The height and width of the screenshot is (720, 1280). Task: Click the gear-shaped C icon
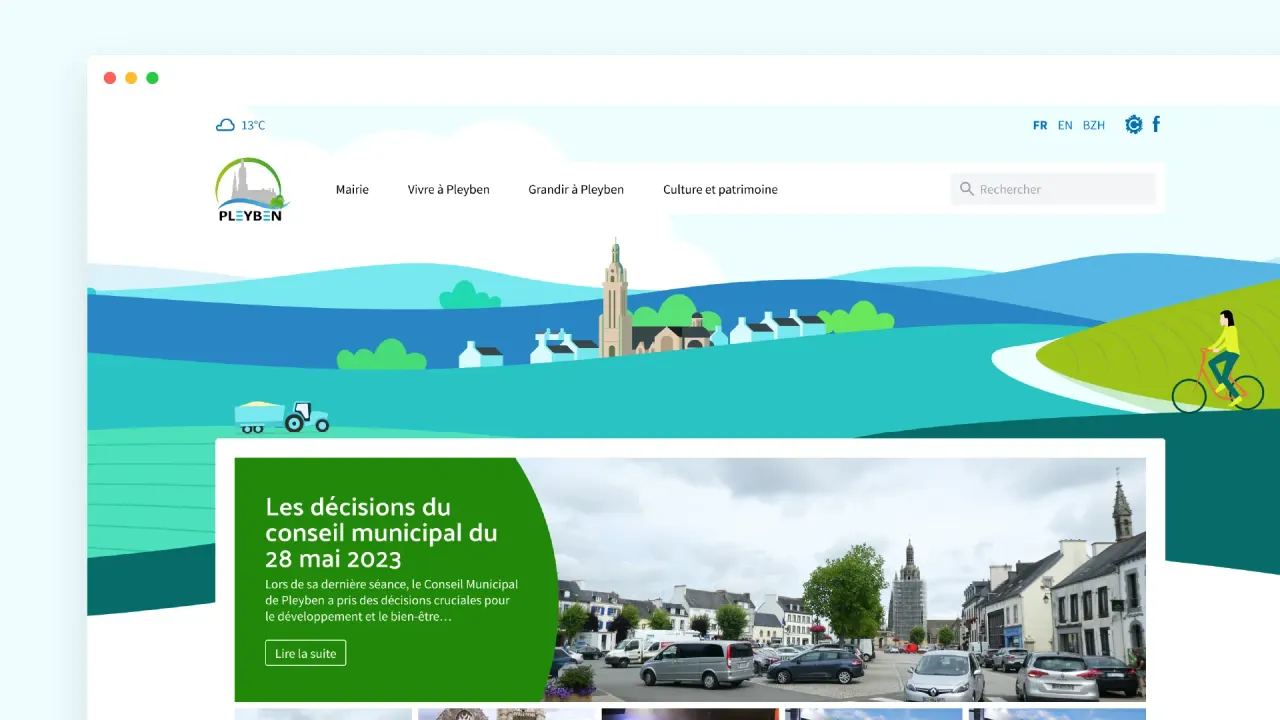click(x=1133, y=125)
